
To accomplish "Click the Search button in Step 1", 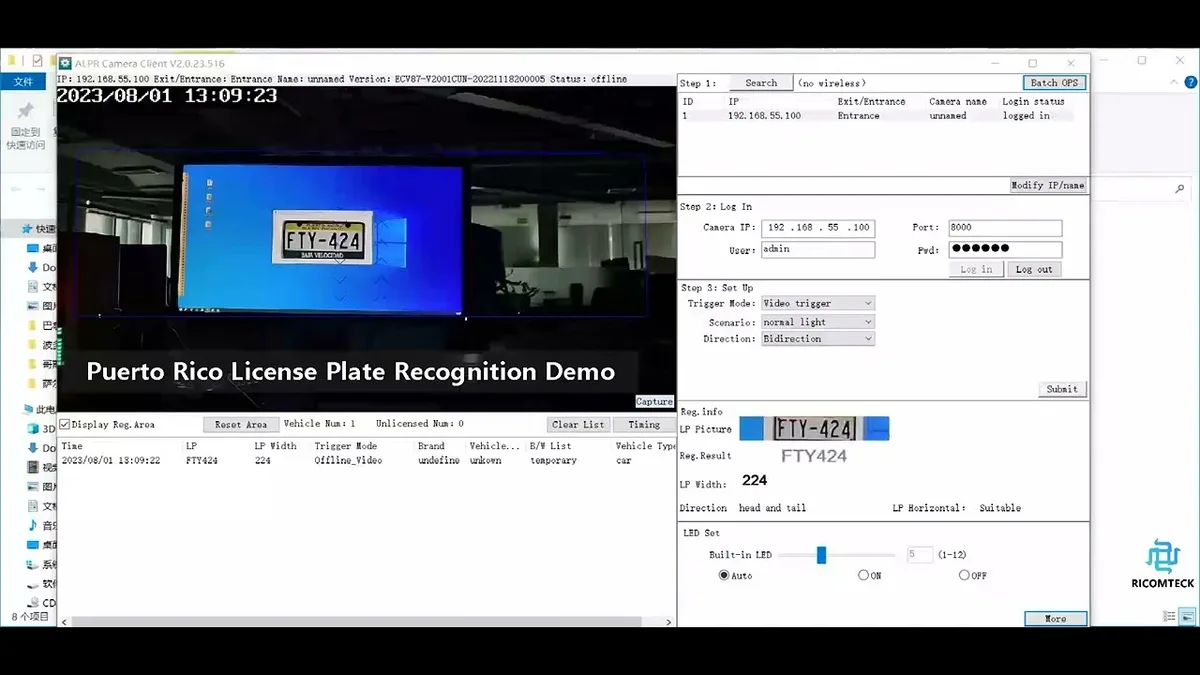I will point(761,83).
